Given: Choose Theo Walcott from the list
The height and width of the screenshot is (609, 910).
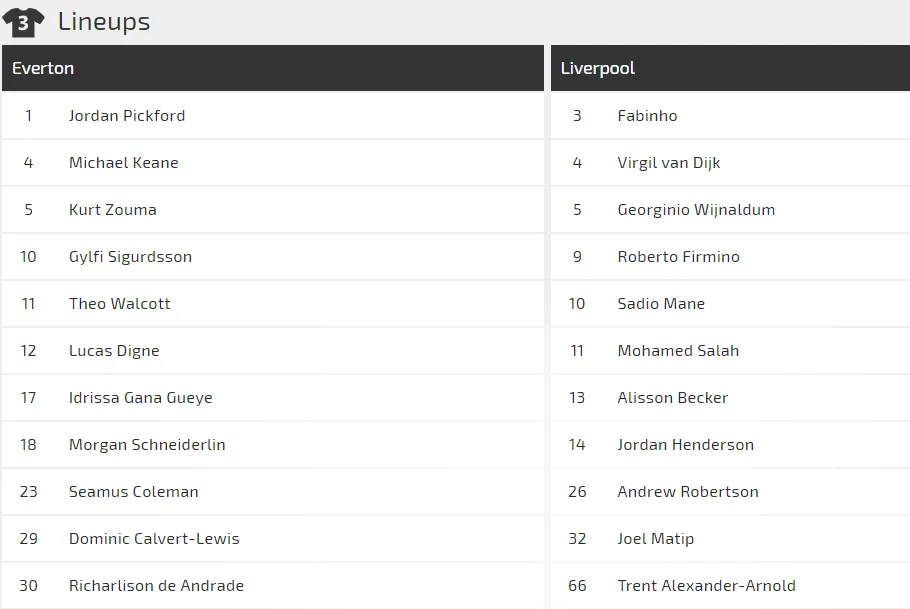Looking at the screenshot, I should (x=120, y=303).
